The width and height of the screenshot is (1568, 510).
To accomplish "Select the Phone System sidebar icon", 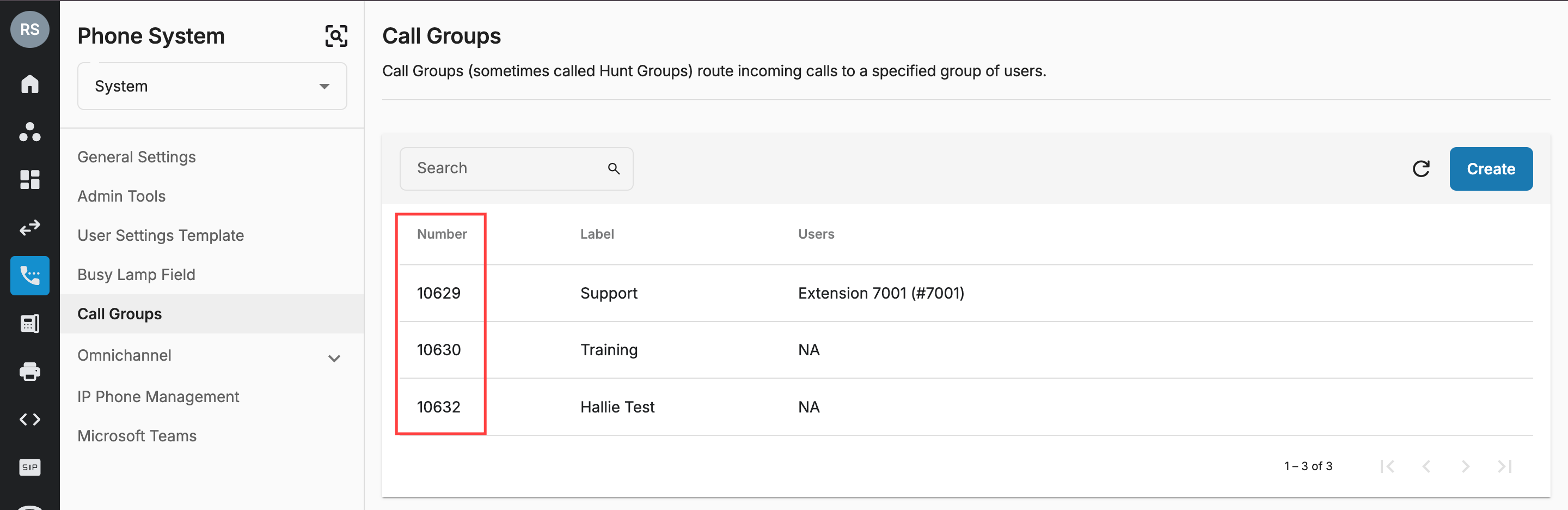I will pos(30,275).
